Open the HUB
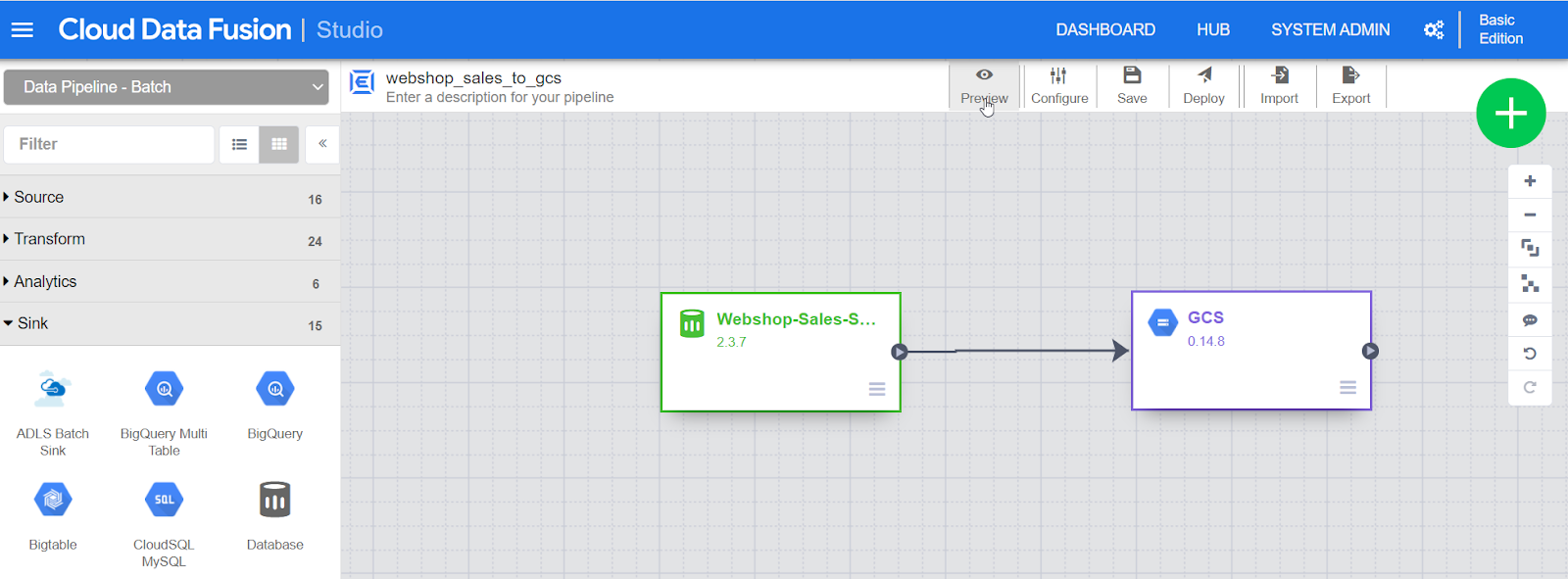 point(1213,30)
